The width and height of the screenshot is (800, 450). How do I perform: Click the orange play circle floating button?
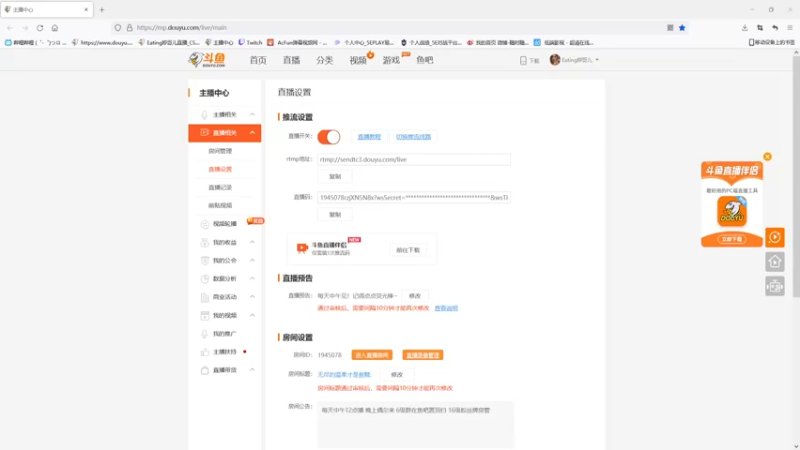774,237
